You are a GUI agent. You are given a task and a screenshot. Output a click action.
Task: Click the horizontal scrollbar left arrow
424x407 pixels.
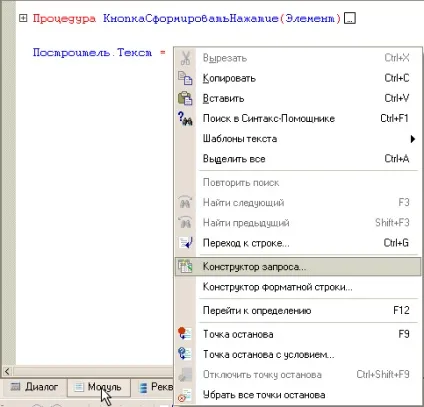pyautogui.click(x=7, y=371)
